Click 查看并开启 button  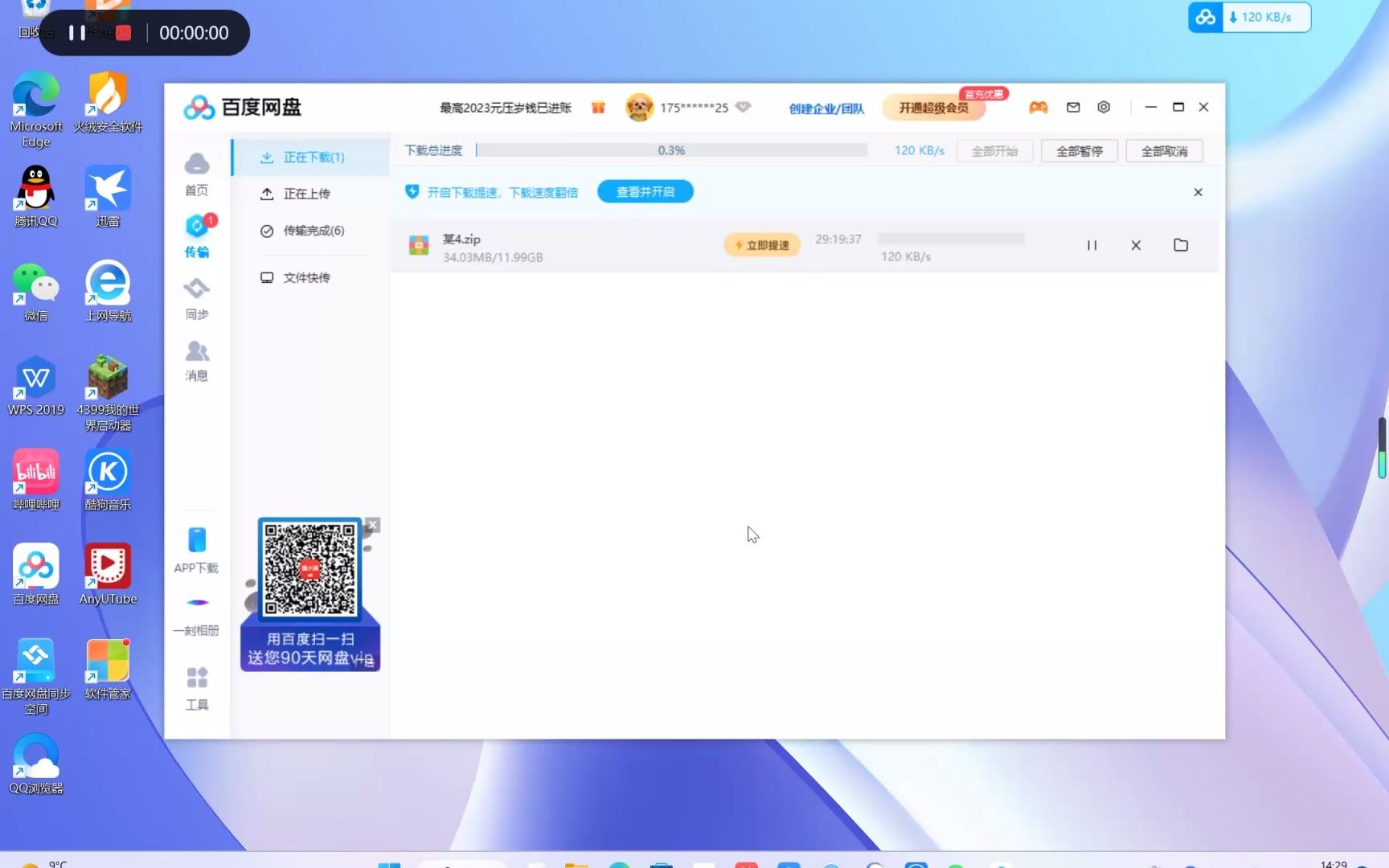click(x=645, y=192)
